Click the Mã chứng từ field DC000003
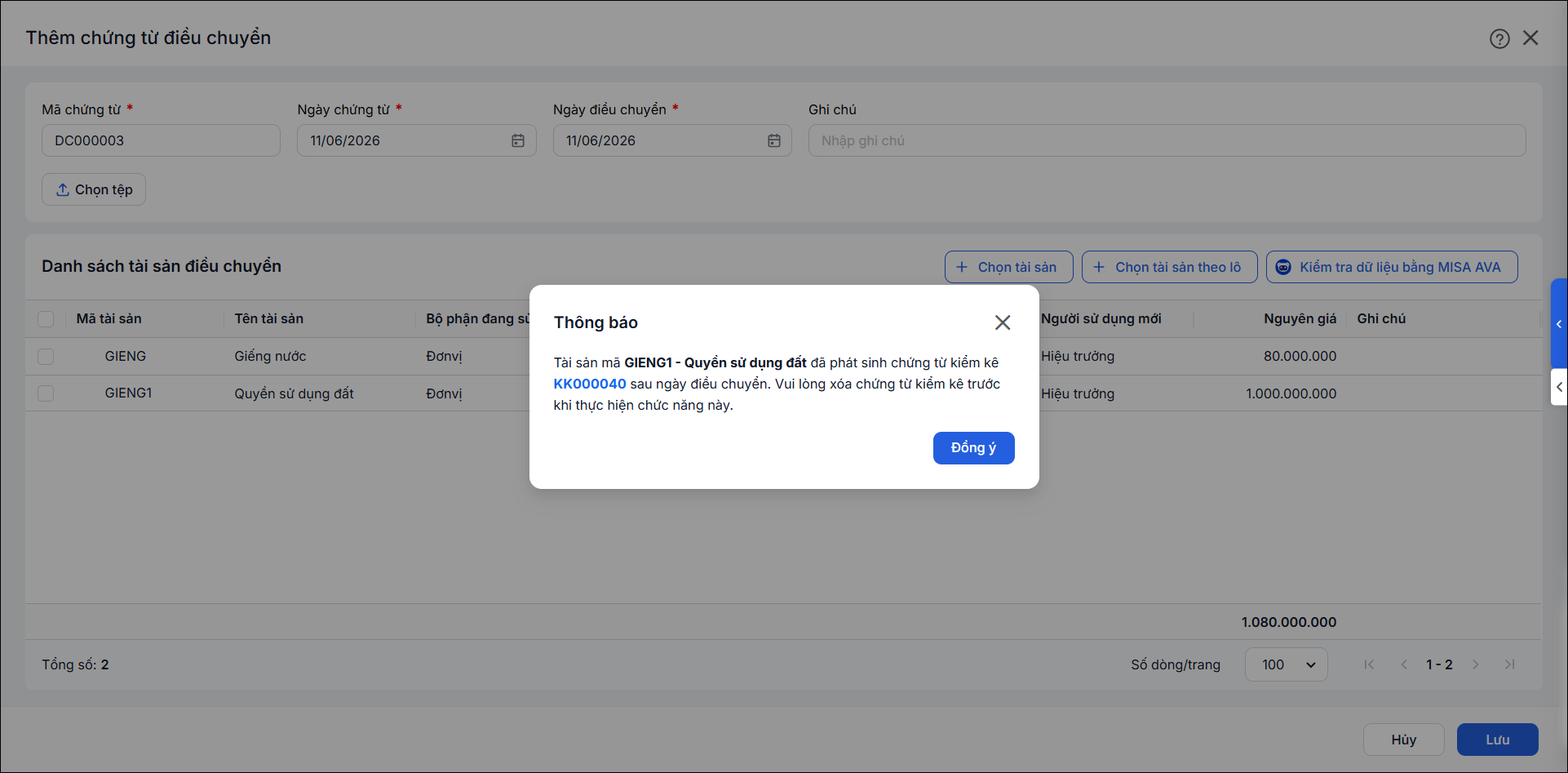Image resolution: width=1568 pixels, height=773 pixels. tap(161, 140)
